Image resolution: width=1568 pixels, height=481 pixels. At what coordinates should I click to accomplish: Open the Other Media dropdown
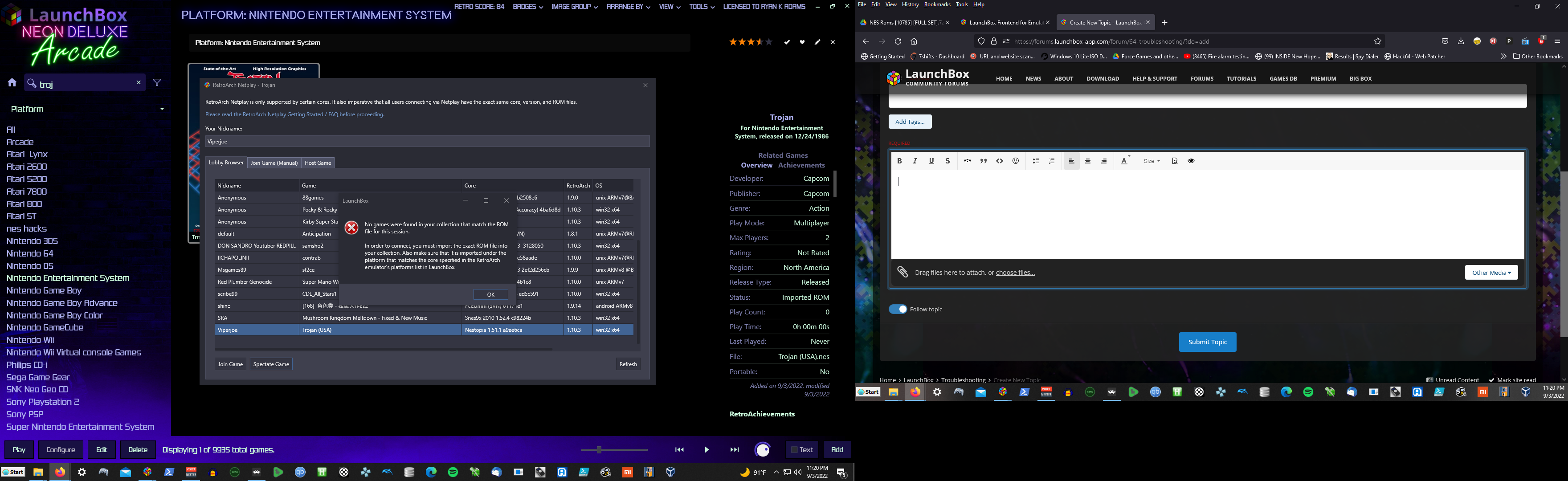(1491, 273)
